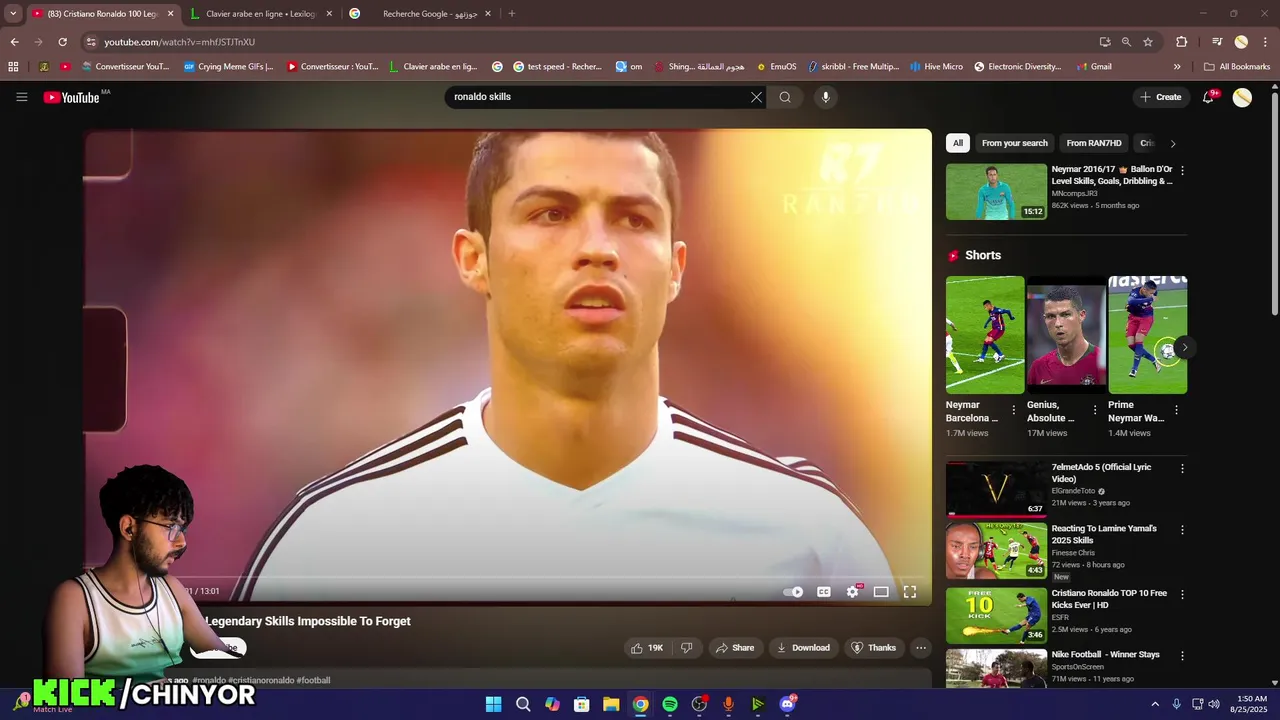
Task: Open Spotify from the taskbar
Action: [670, 704]
